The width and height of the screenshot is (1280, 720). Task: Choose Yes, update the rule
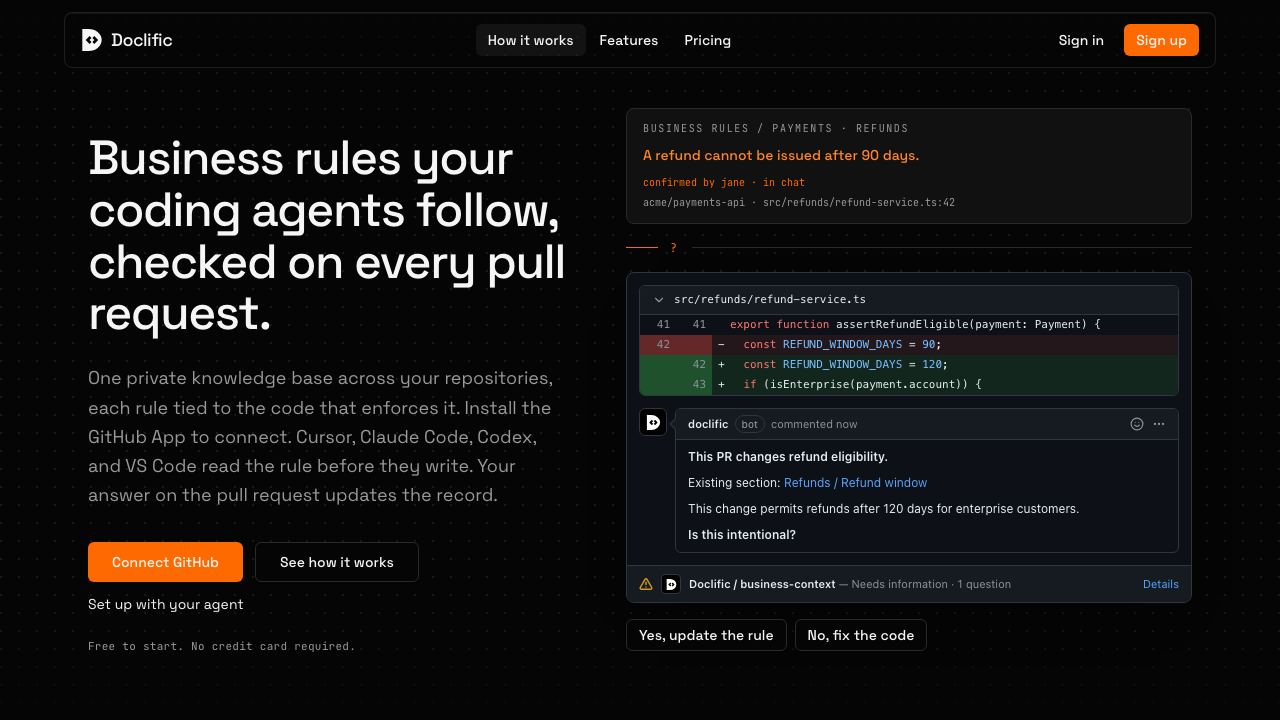[x=706, y=635]
